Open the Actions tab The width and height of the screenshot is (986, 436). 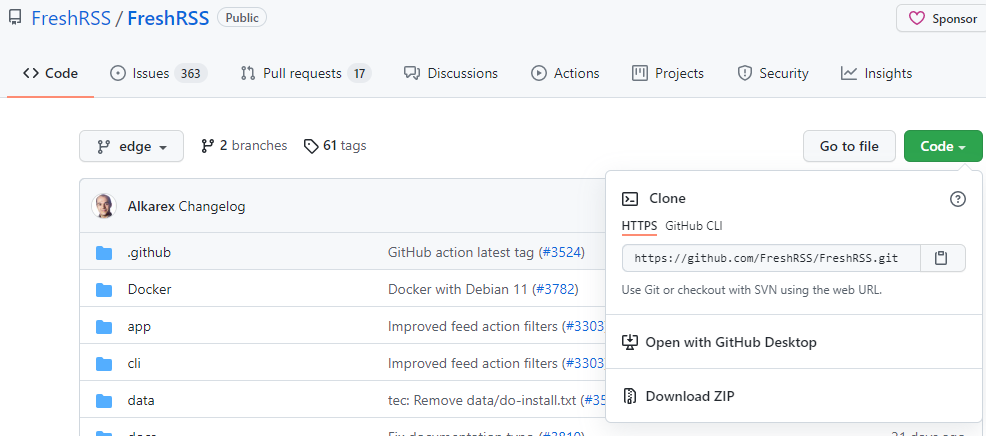click(x=565, y=74)
